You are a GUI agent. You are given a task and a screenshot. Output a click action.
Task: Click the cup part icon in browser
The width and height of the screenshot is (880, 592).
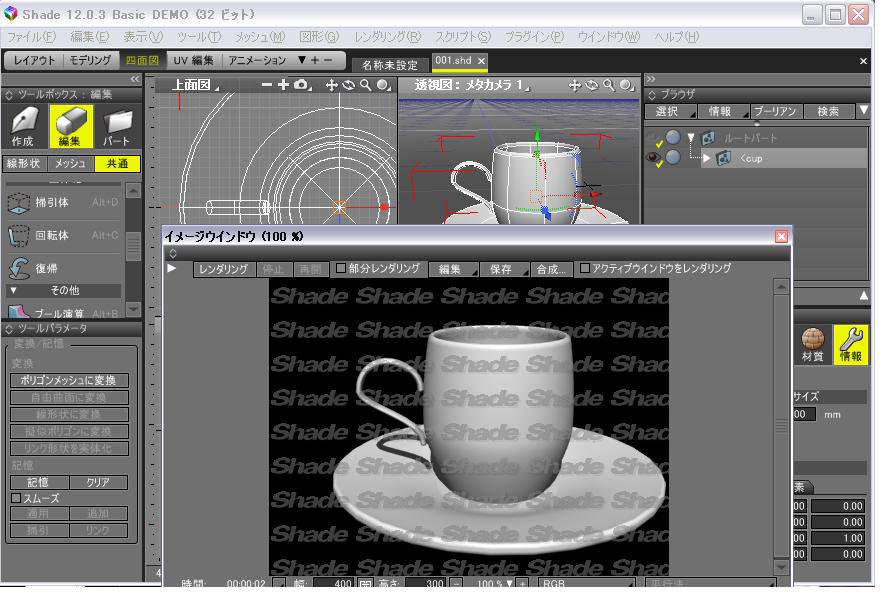[723, 158]
